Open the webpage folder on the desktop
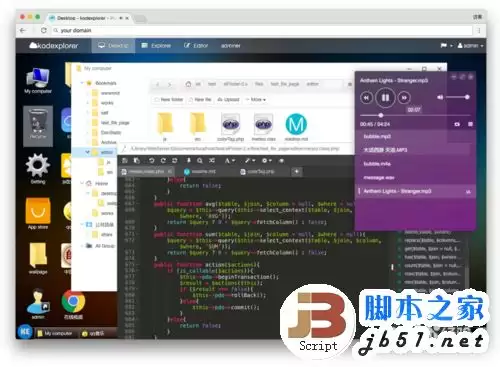This screenshot has width=500, height=367. pos(38,258)
